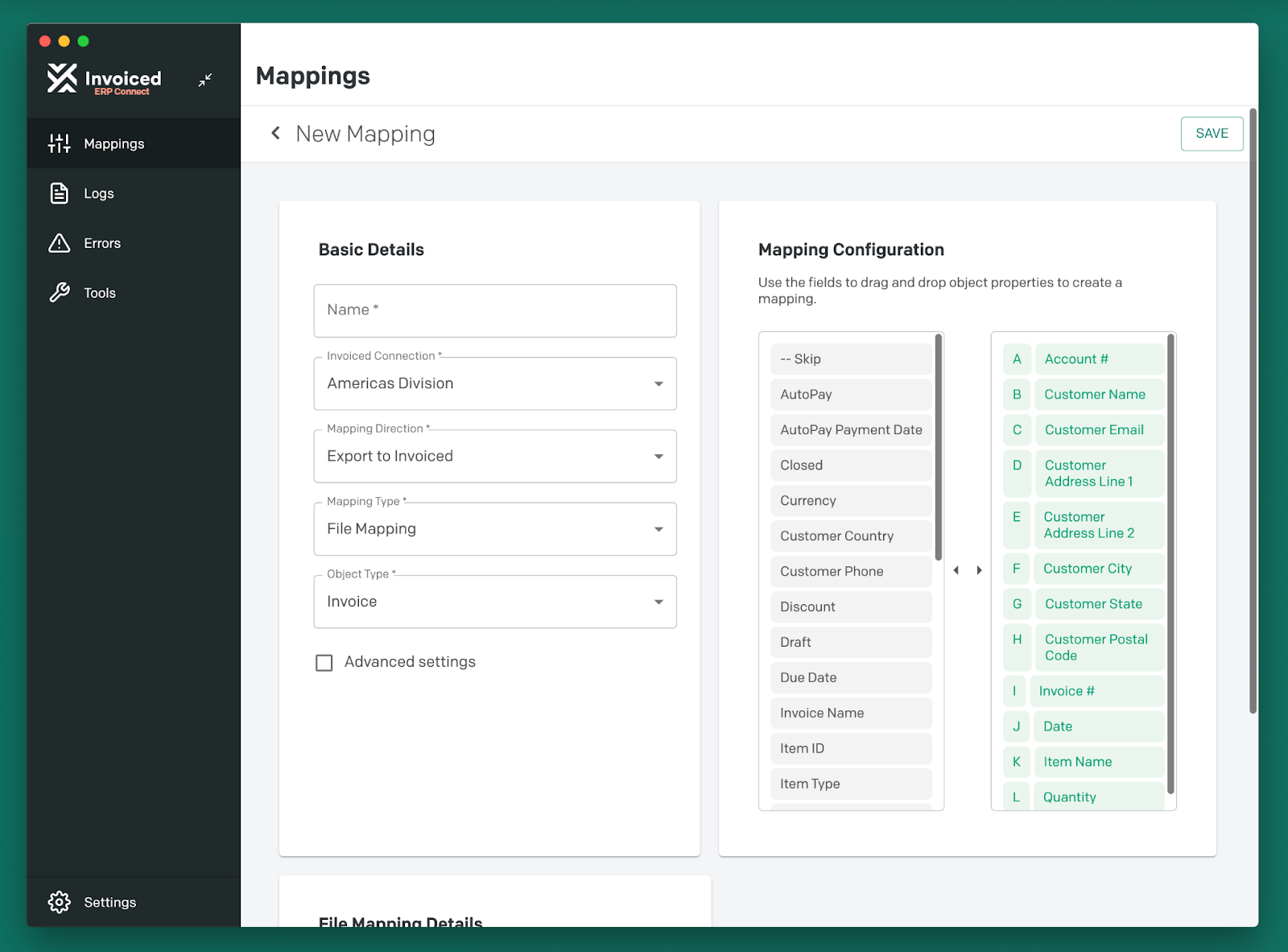Click the Invoiced ERP Connect logo
1288x952 pixels.
[x=103, y=80]
